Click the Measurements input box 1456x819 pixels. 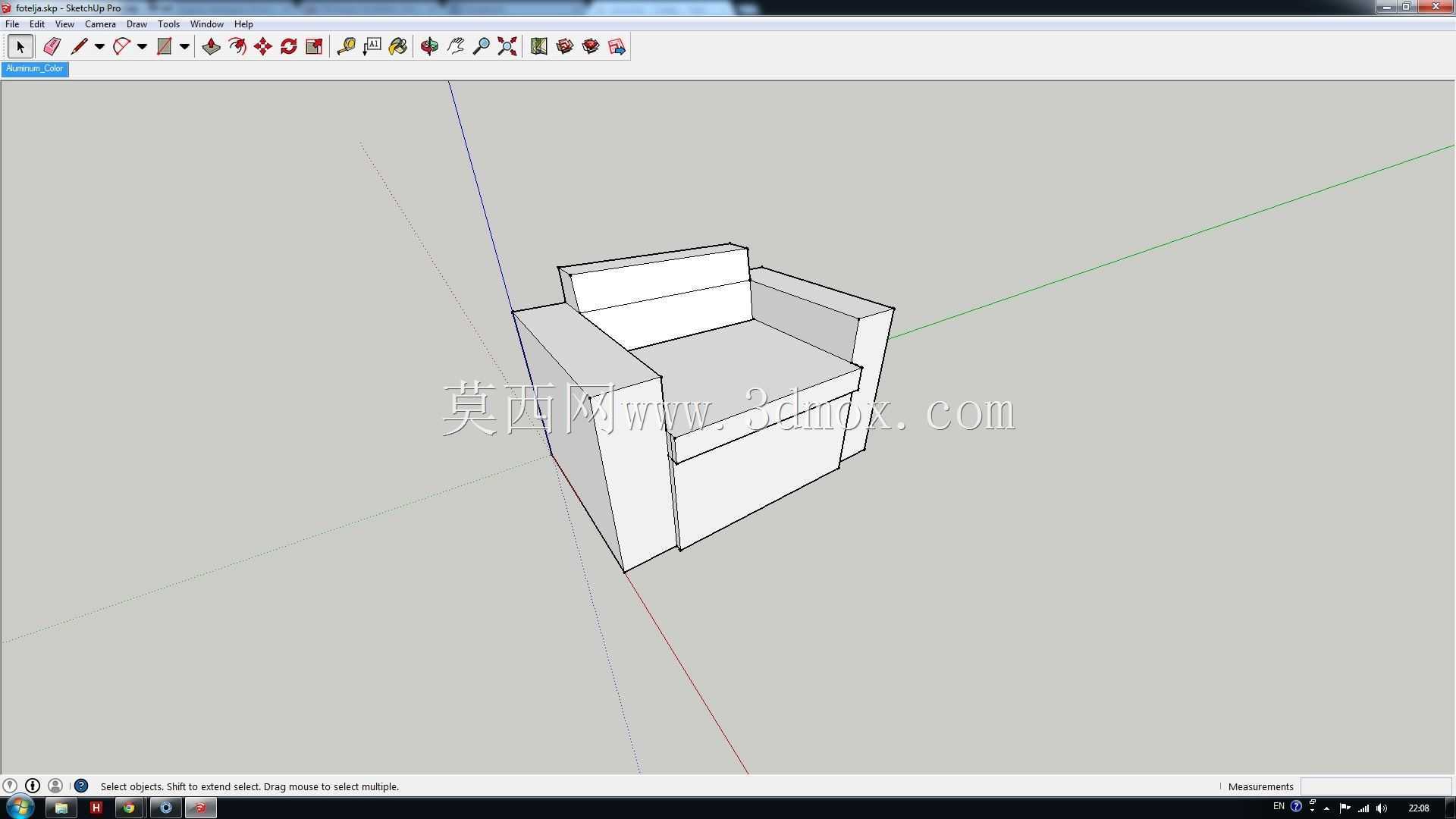[1376, 786]
